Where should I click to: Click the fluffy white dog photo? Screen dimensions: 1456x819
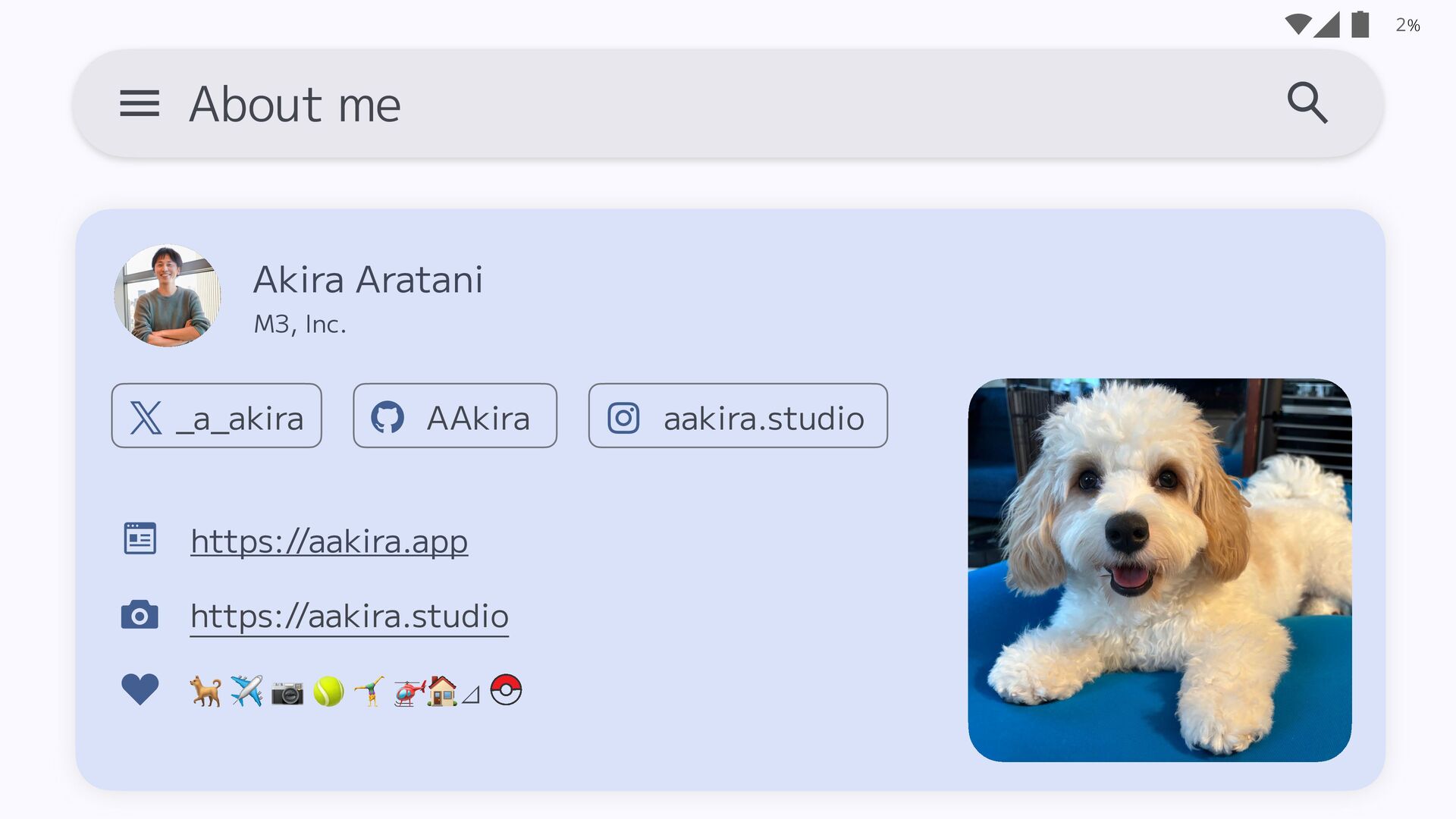click(x=1159, y=570)
